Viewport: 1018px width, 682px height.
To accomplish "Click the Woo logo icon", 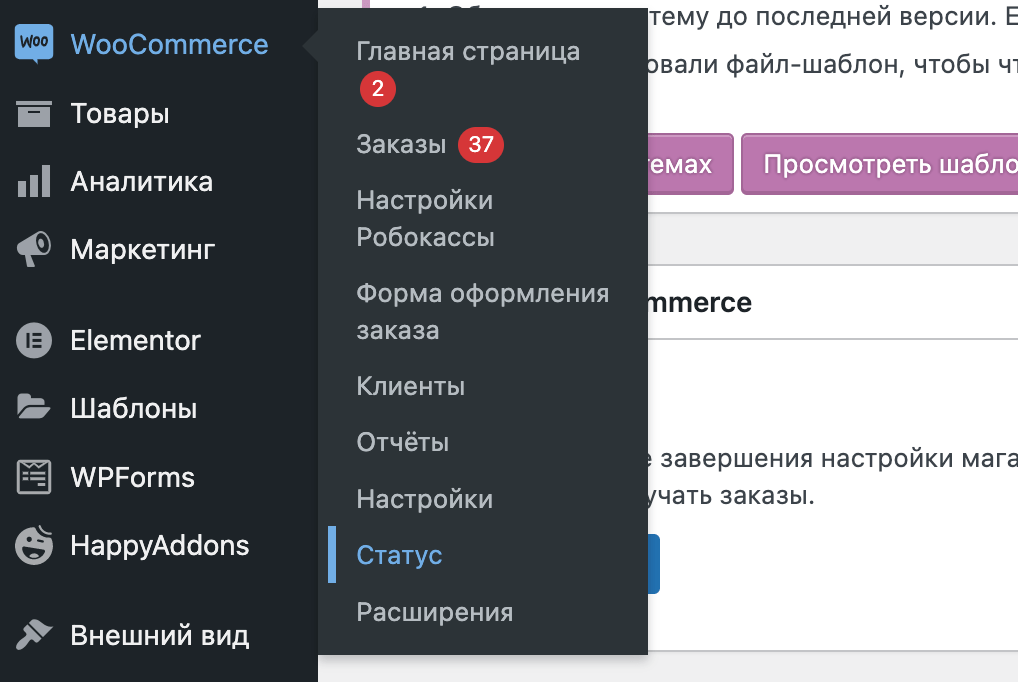I will (x=34, y=44).
